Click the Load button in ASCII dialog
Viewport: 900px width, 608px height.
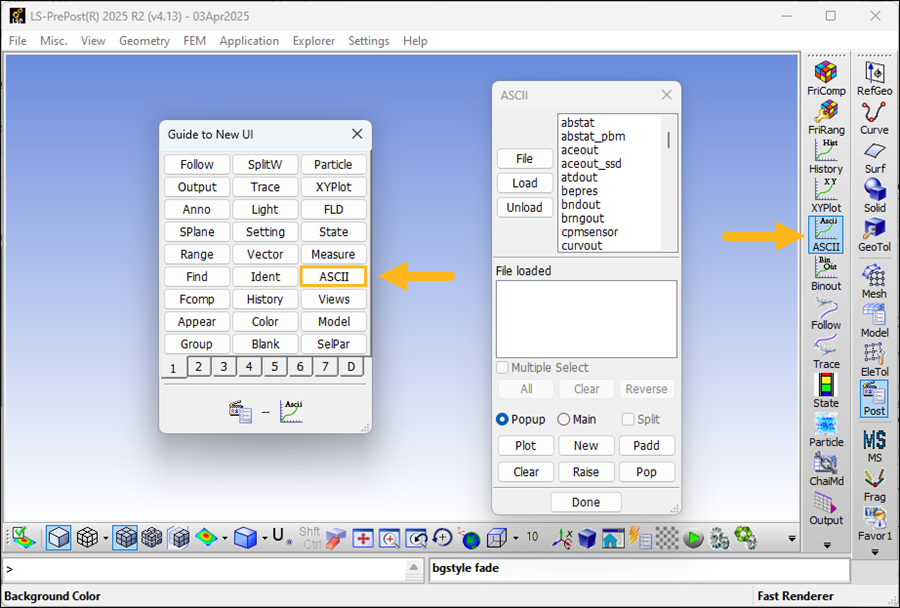click(x=525, y=183)
